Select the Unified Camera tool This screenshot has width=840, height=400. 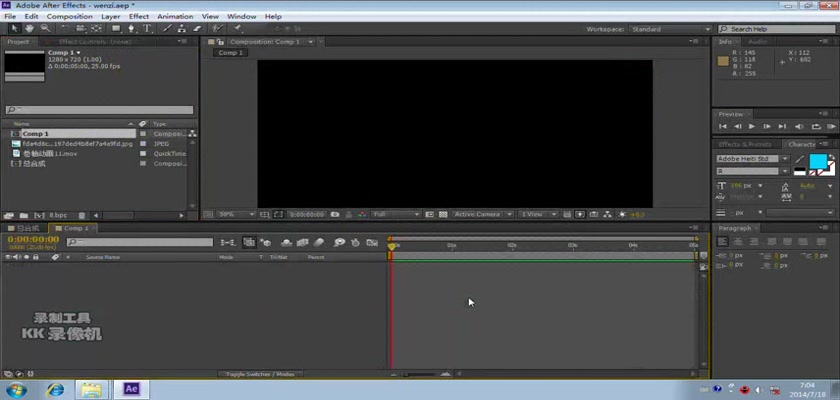click(x=80, y=28)
